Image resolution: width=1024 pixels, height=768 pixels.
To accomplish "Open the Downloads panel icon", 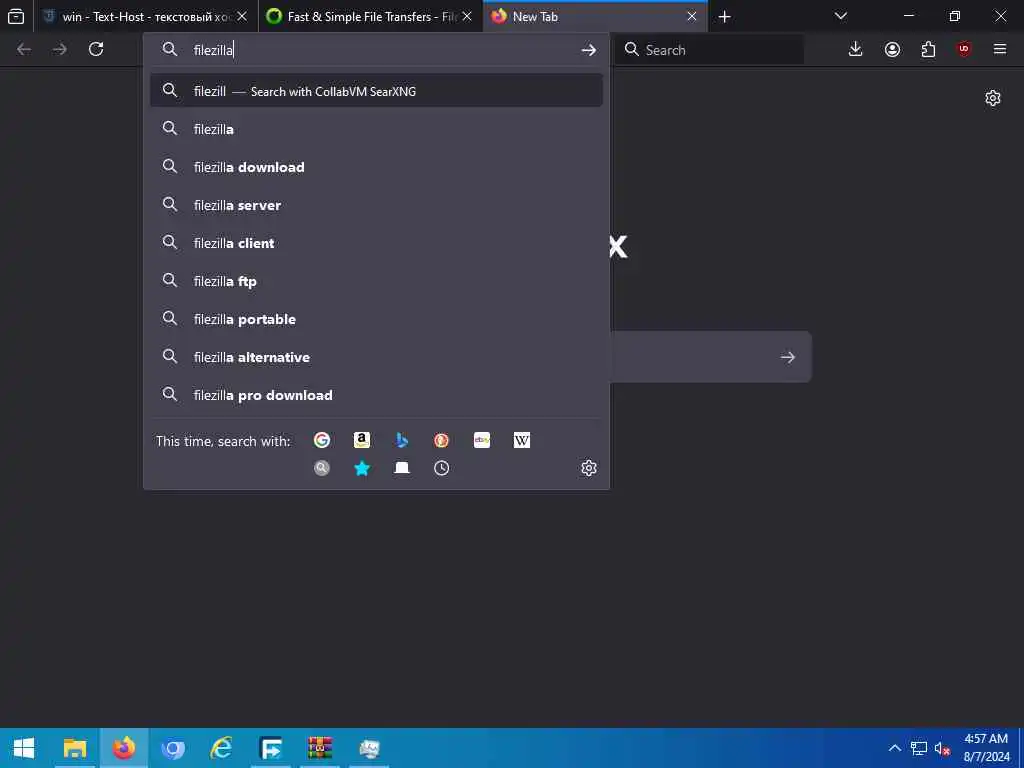I will coord(855,49).
